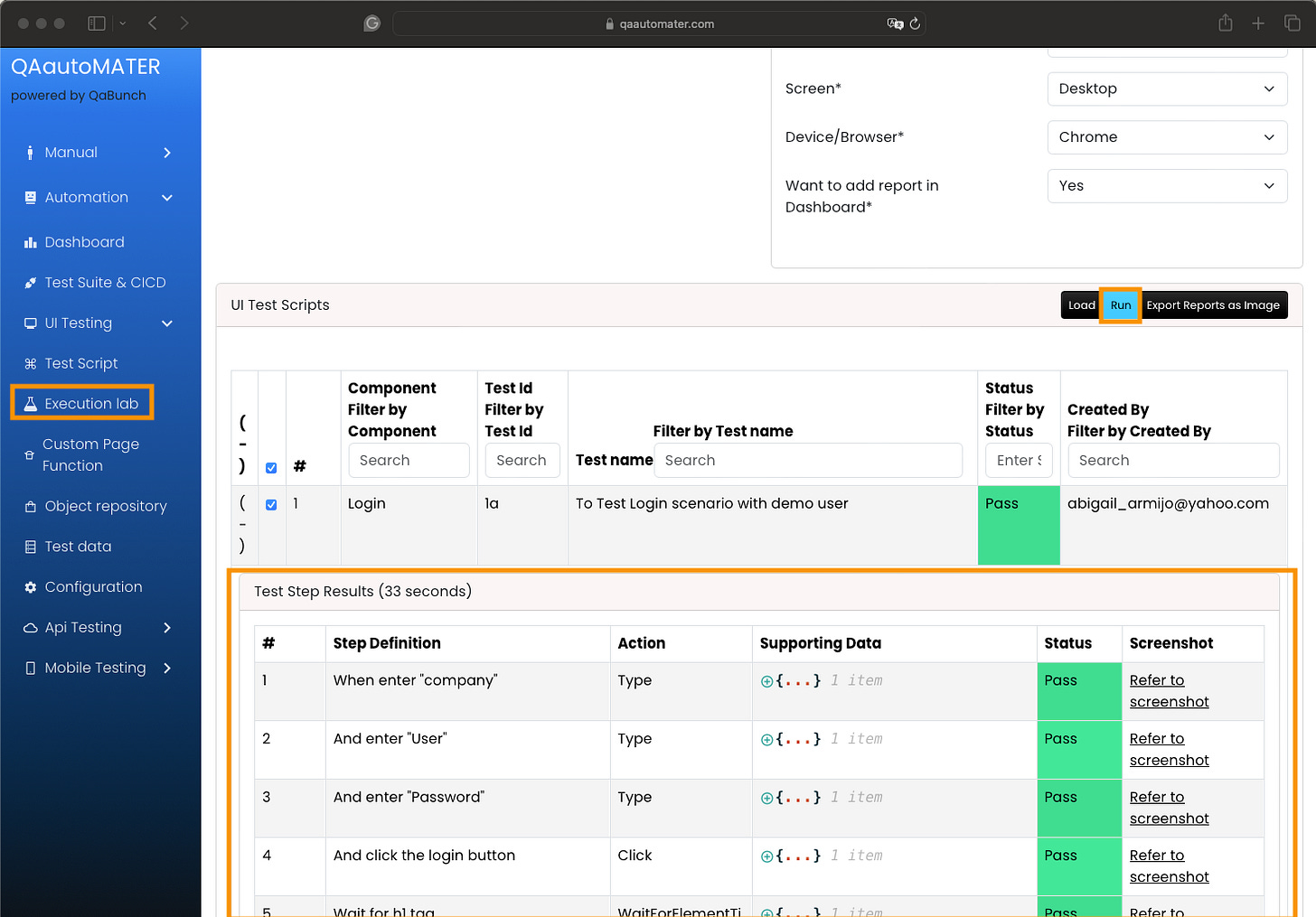1316x917 pixels.
Task: Toggle the checkbox for Login row
Action: pyautogui.click(x=271, y=505)
